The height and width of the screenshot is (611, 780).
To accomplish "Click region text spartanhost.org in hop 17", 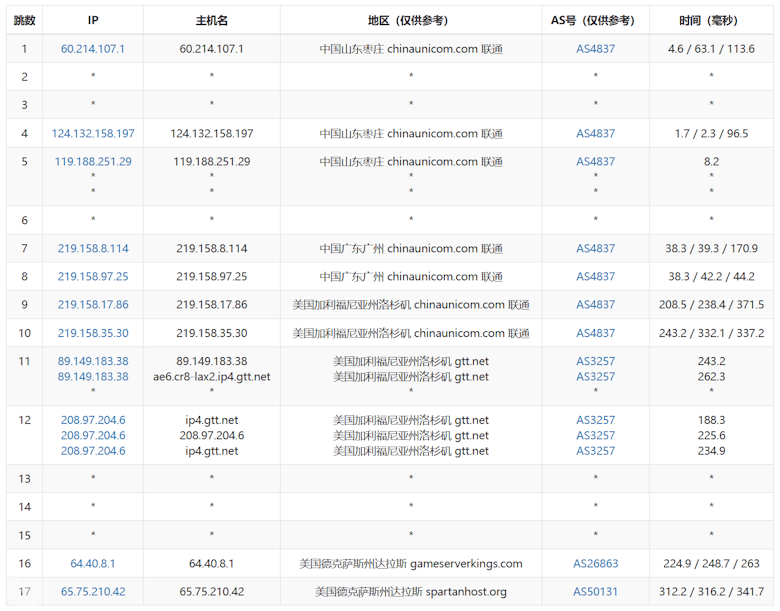I will [466, 592].
